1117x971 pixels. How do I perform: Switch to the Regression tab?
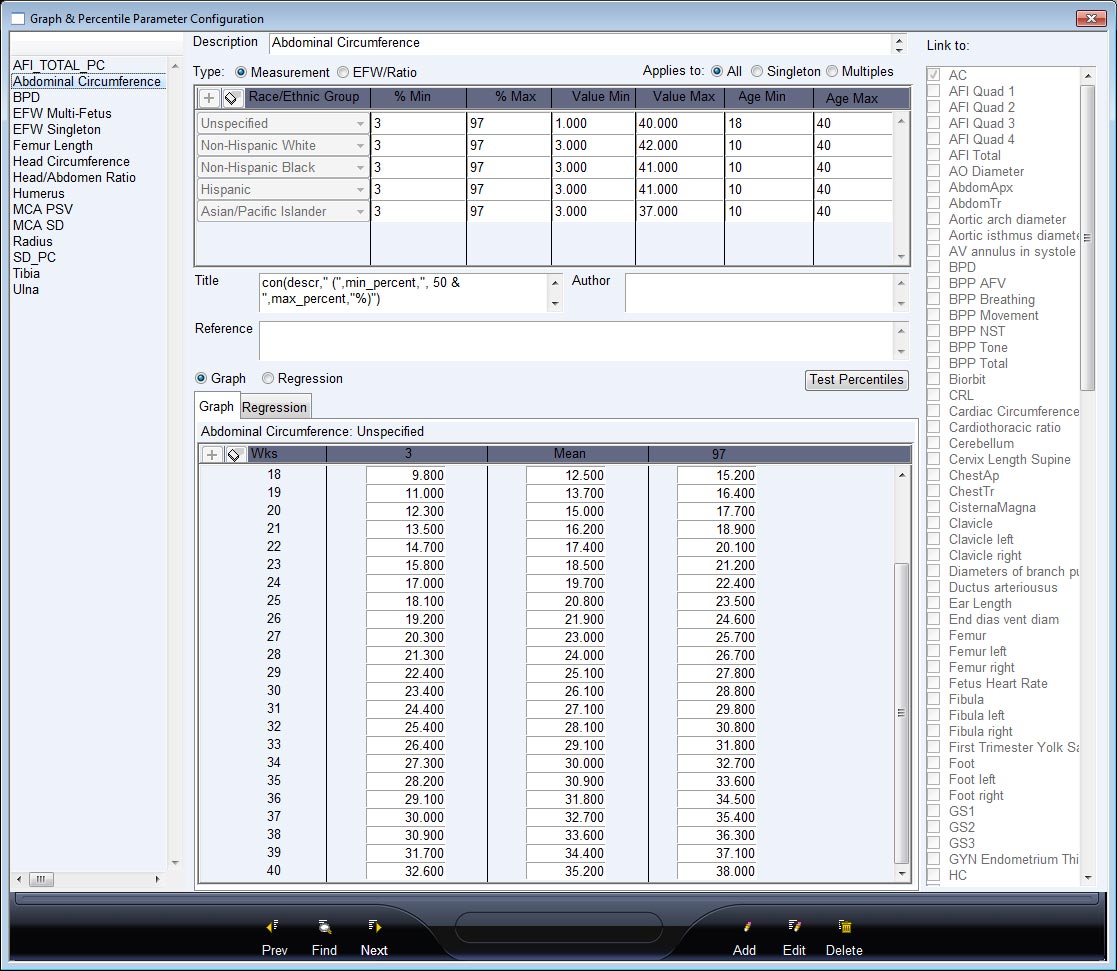[274, 407]
